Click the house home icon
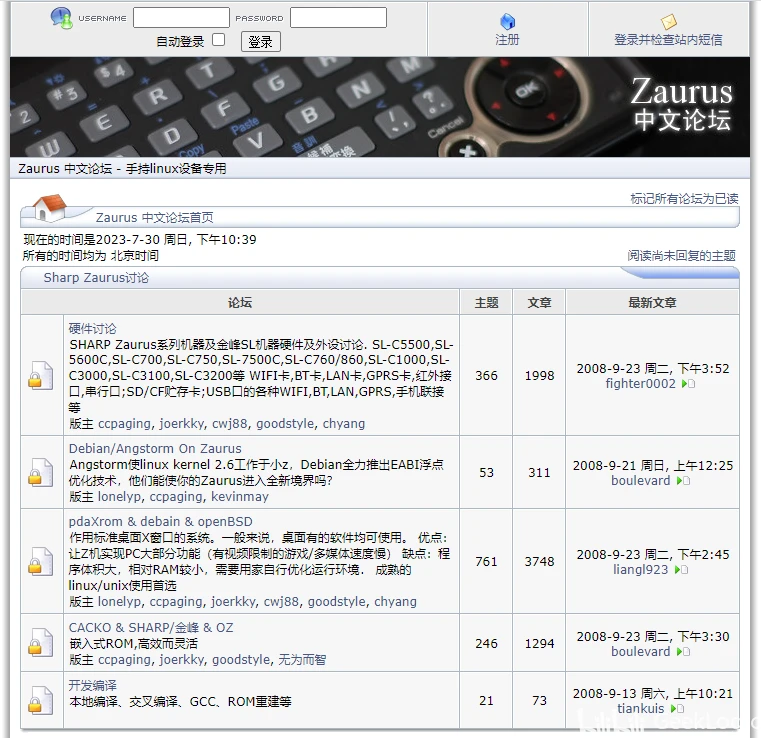761x738 pixels. (x=50, y=207)
